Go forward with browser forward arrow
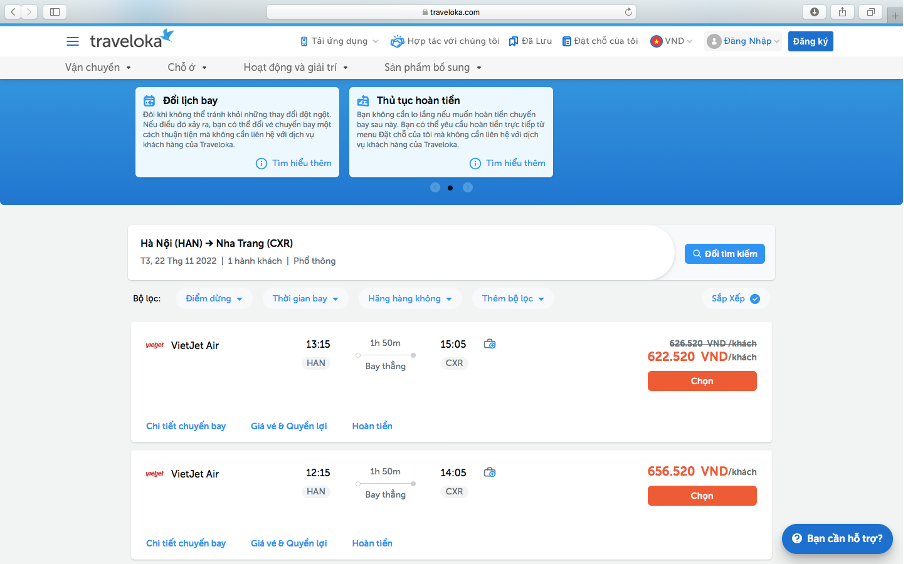Viewport: 904px width, 564px height. tap(29, 12)
